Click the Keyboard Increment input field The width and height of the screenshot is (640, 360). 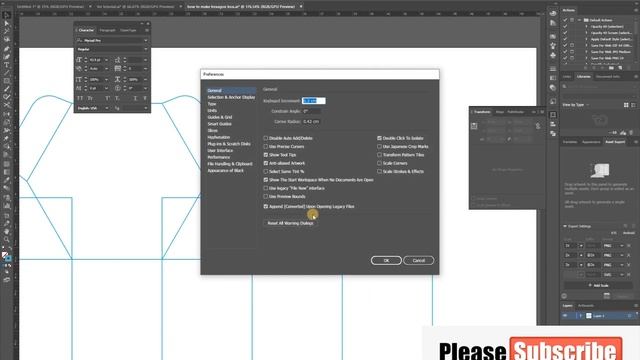click(313, 101)
